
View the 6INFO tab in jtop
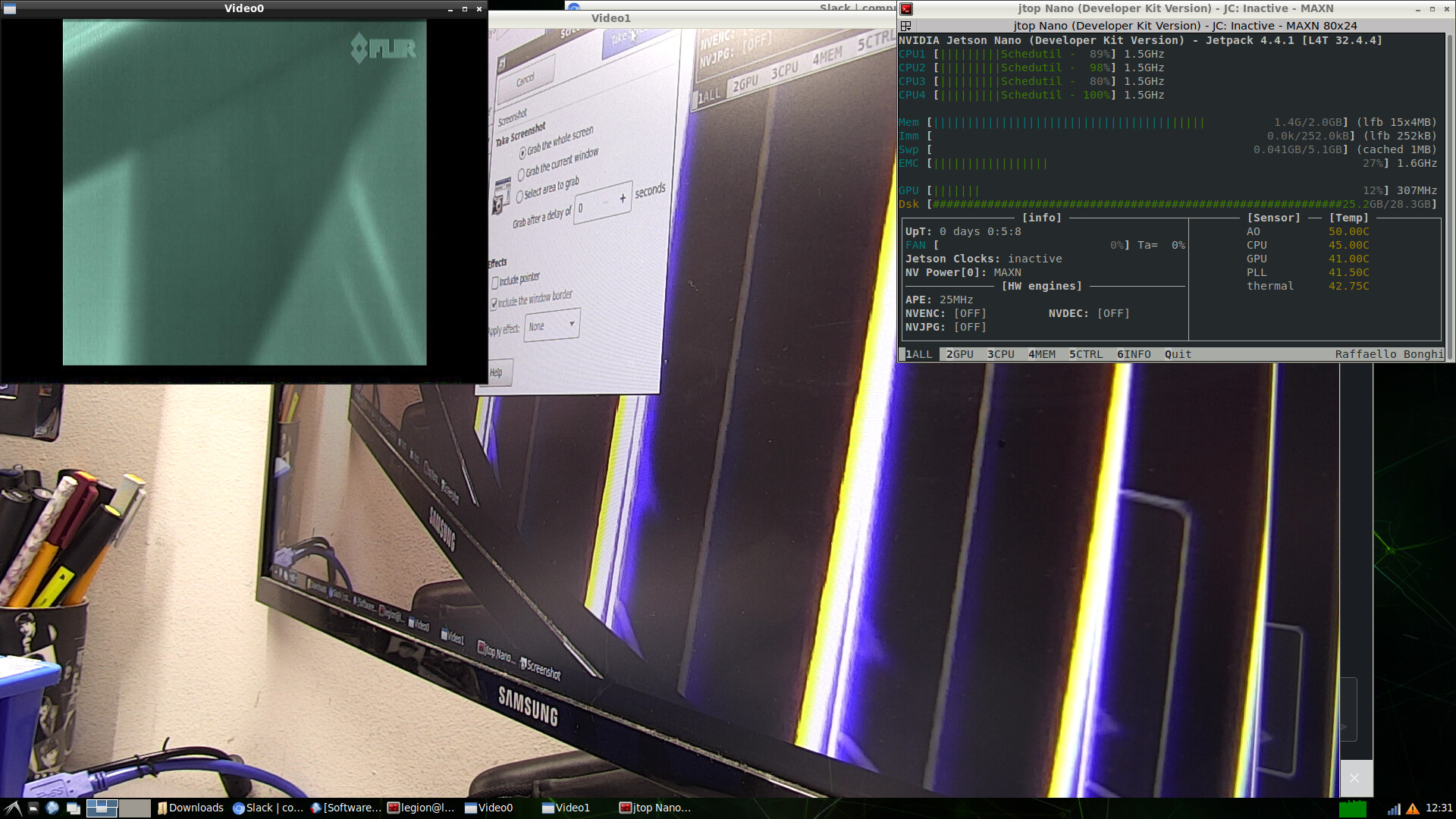pyautogui.click(x=1134, y=354)
